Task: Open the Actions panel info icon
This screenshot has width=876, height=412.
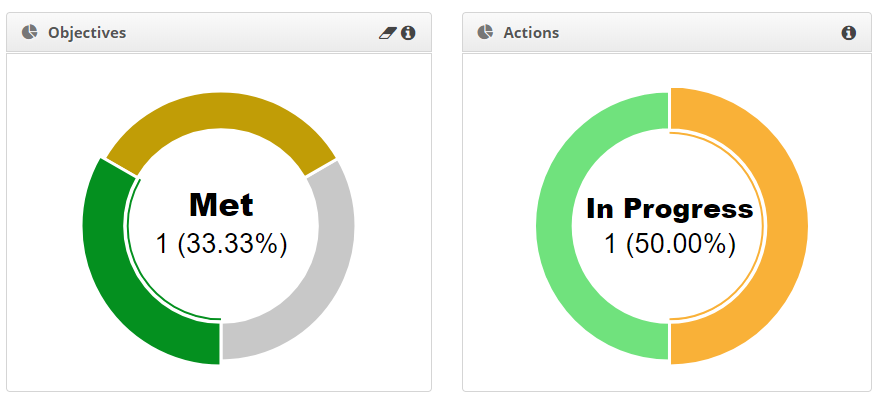Action: pos(849,33)
